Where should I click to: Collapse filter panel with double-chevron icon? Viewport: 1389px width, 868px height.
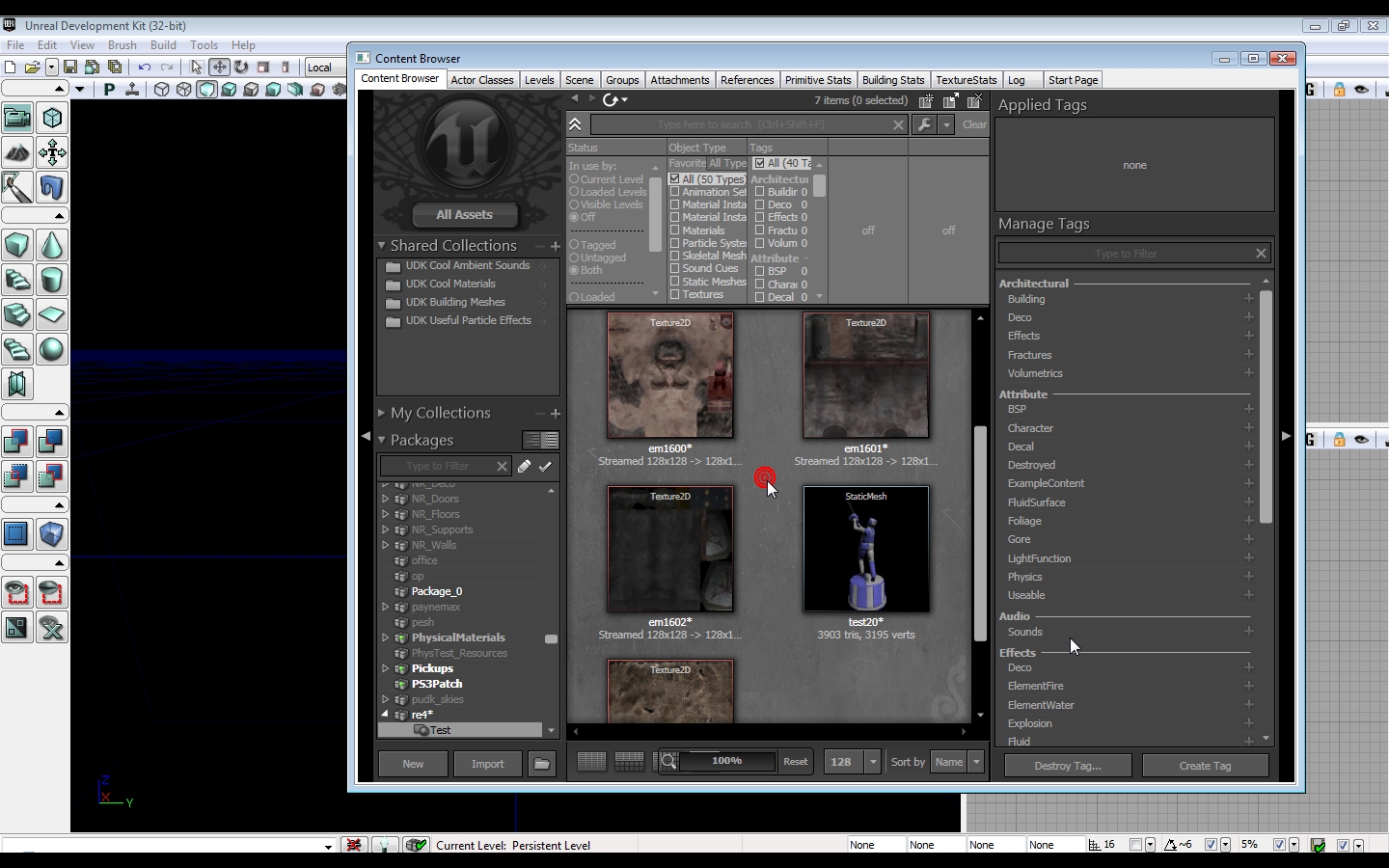point(575,124)
